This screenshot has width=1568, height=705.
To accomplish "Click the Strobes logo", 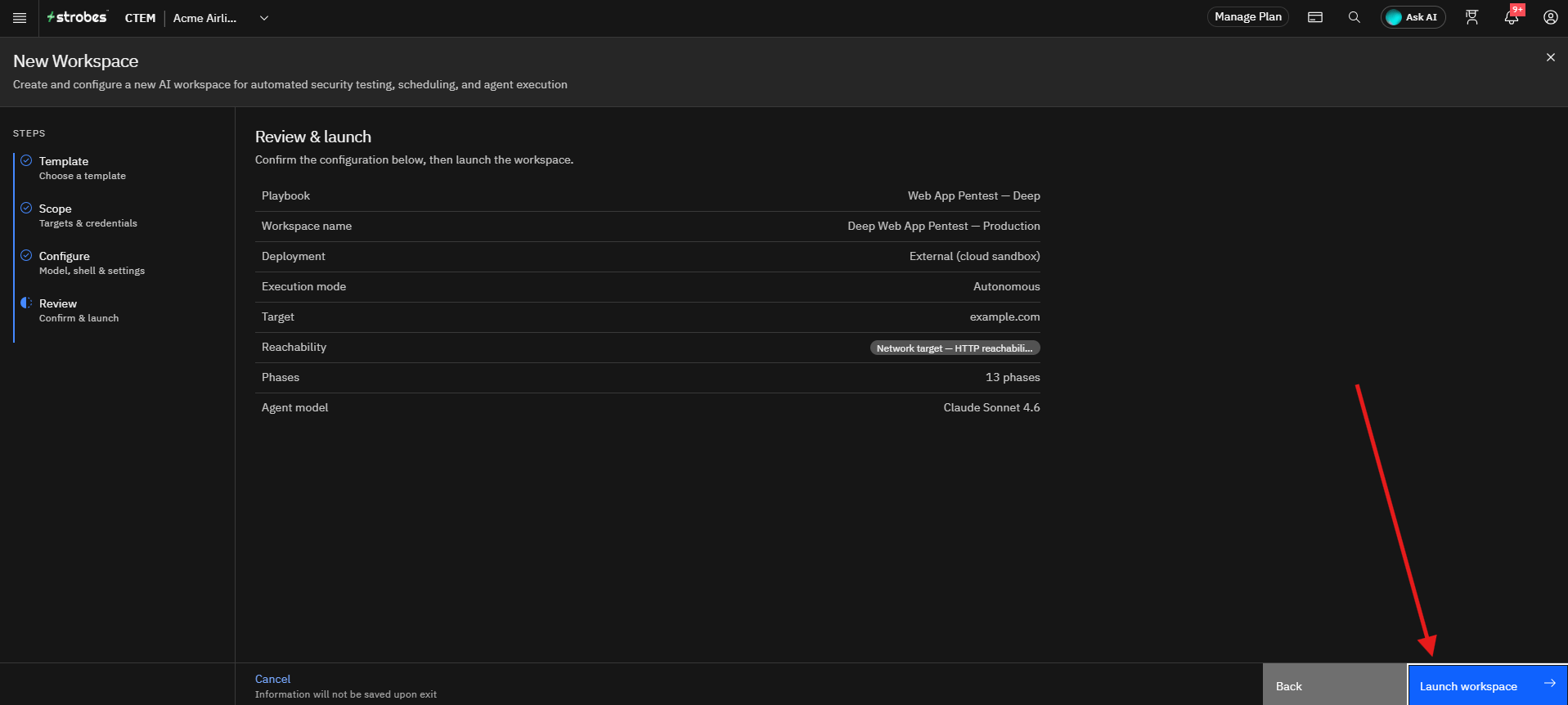I will pos(77,17).
